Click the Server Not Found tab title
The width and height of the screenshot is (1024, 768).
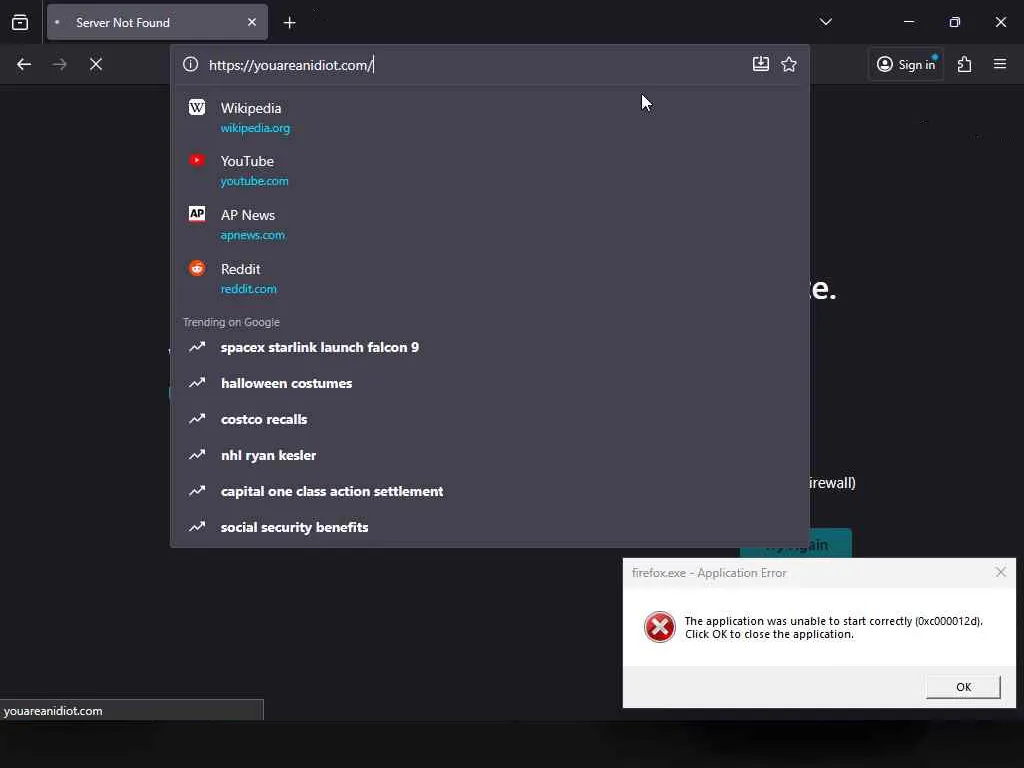point(123,22)
